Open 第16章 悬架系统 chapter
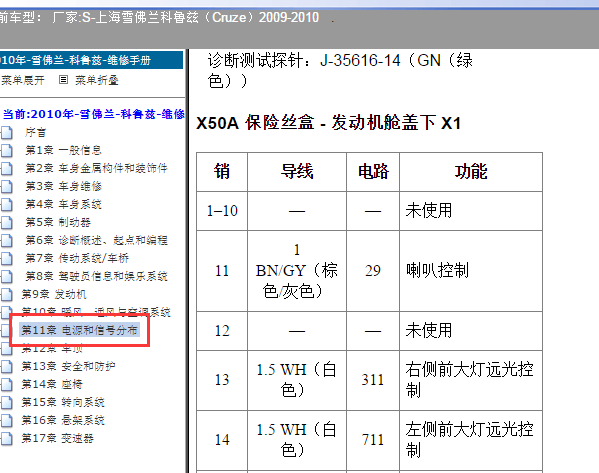The image size is (599, 473). (63, 420)
